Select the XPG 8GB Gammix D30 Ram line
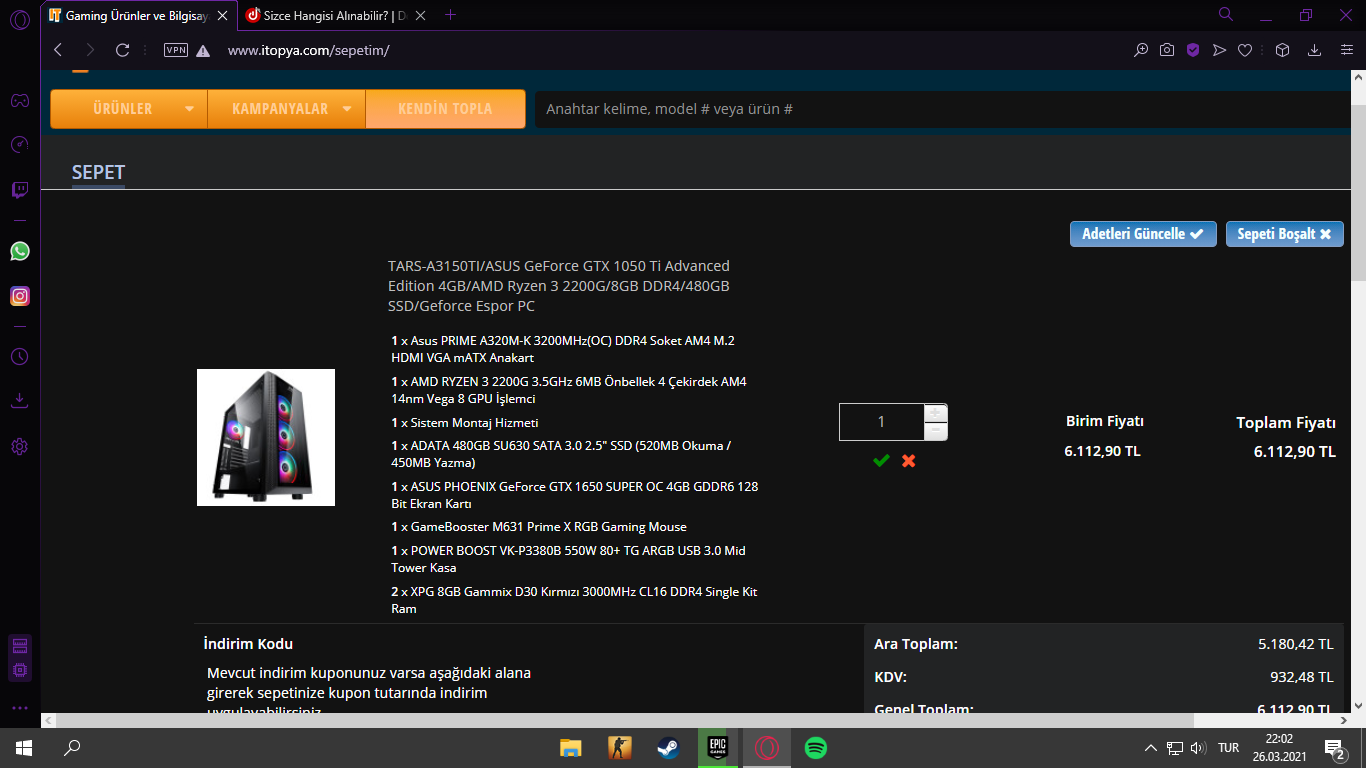Screen dimensions: 1366x768 pos(574,600)
